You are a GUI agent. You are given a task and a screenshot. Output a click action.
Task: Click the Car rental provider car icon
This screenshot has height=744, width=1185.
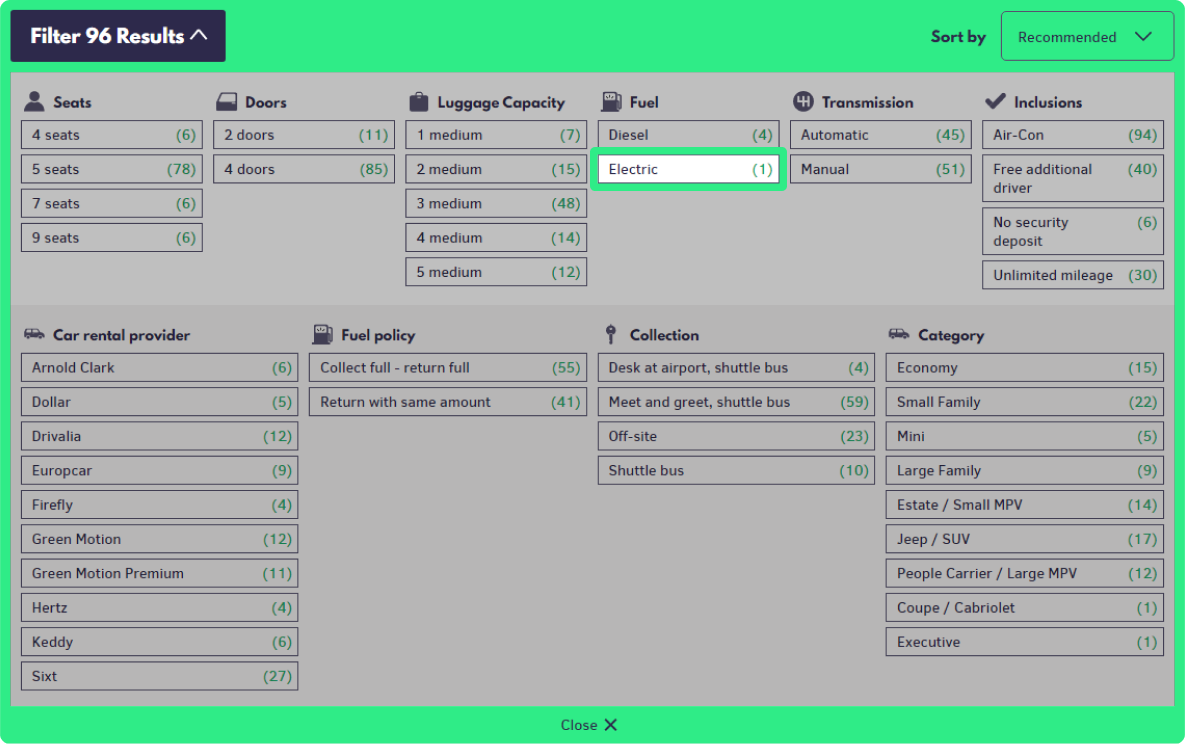pyautogui.click(x=34, y=334)
